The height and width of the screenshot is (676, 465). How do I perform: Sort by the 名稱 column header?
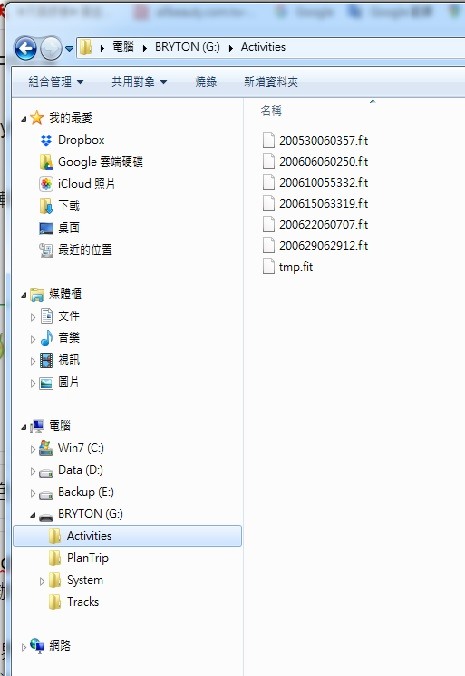point(271,111)
